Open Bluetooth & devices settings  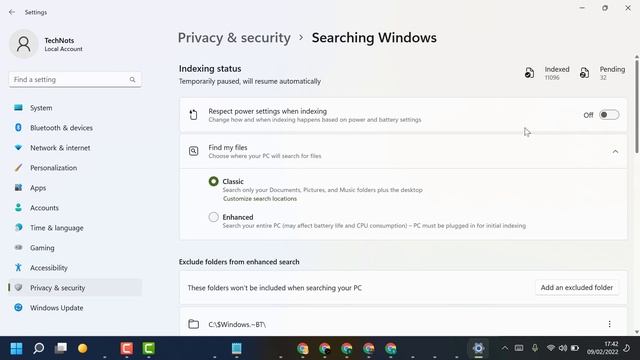(x=75, y=128)
